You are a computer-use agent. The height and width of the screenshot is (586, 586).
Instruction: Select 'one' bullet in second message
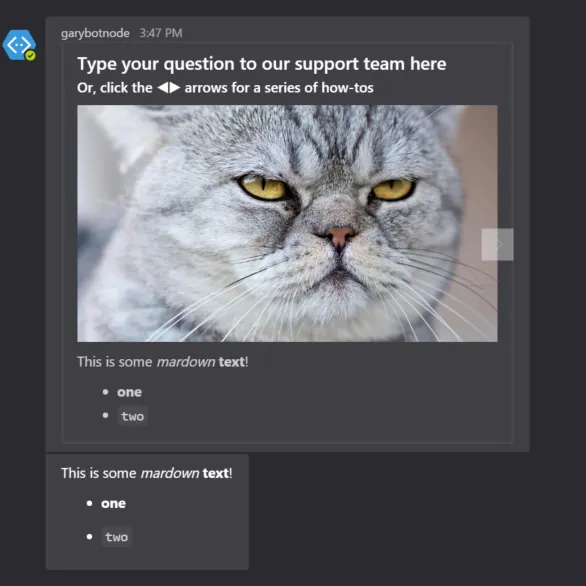[113, 503]
